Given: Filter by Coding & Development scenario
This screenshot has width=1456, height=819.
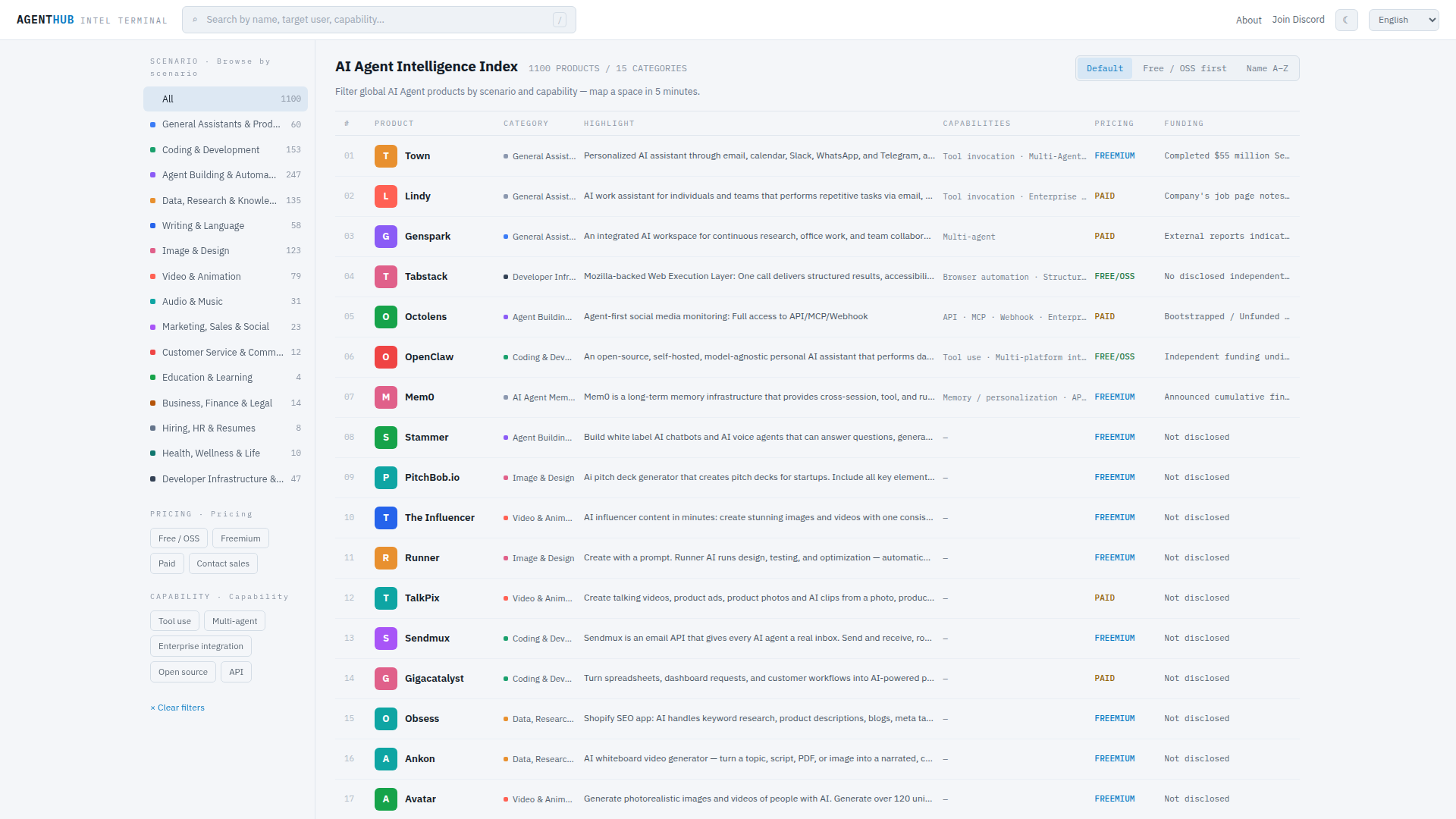Looking at the screenshot, I should [x=225, y=150].
